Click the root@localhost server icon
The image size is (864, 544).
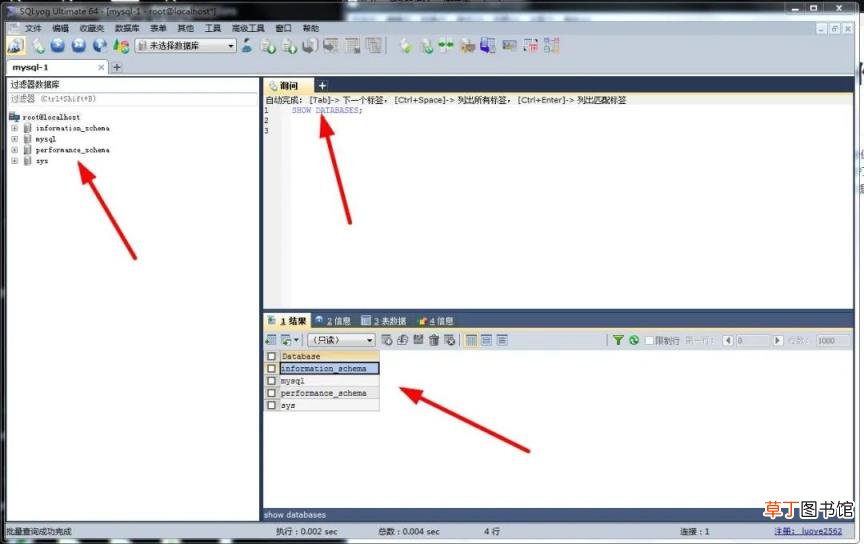tap(14, 117)
